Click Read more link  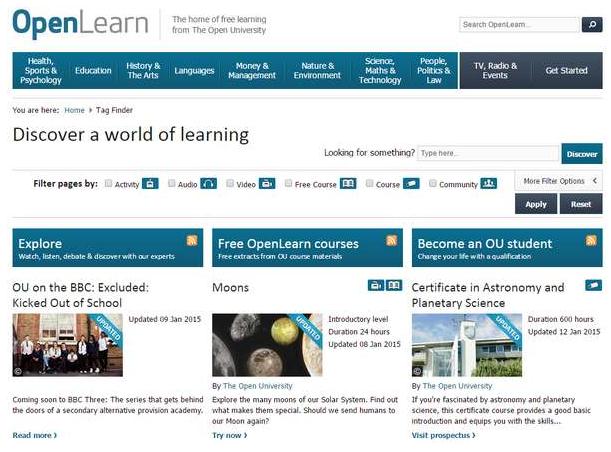pyautogui.click(x=35, y=435)
